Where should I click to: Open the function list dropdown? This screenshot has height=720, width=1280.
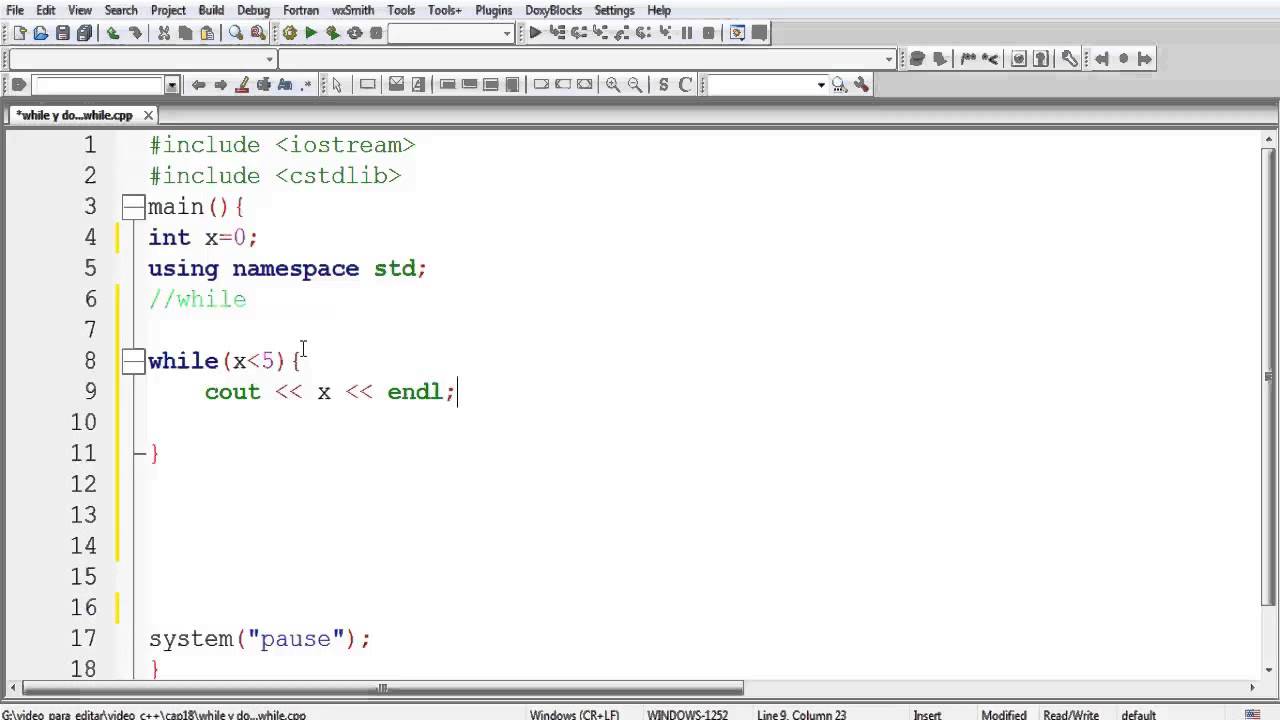[x=889, y=59]
